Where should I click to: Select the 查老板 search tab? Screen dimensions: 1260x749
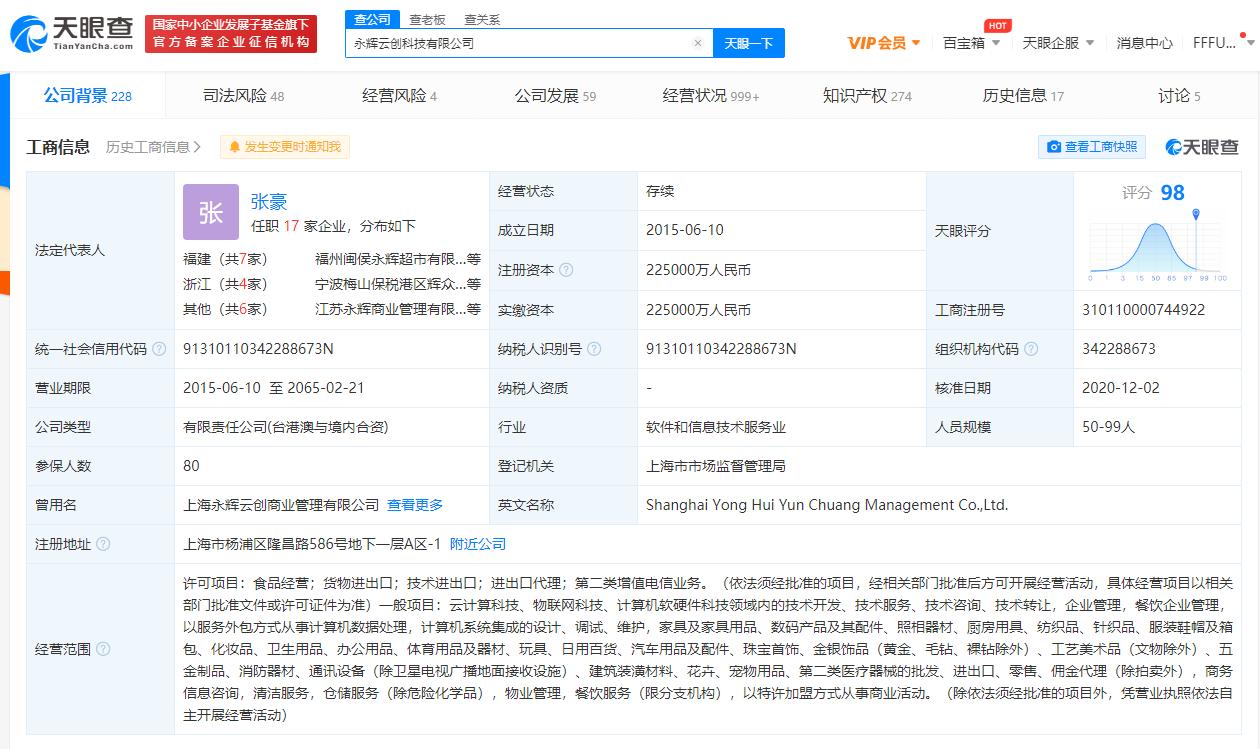tap(427, 19)
